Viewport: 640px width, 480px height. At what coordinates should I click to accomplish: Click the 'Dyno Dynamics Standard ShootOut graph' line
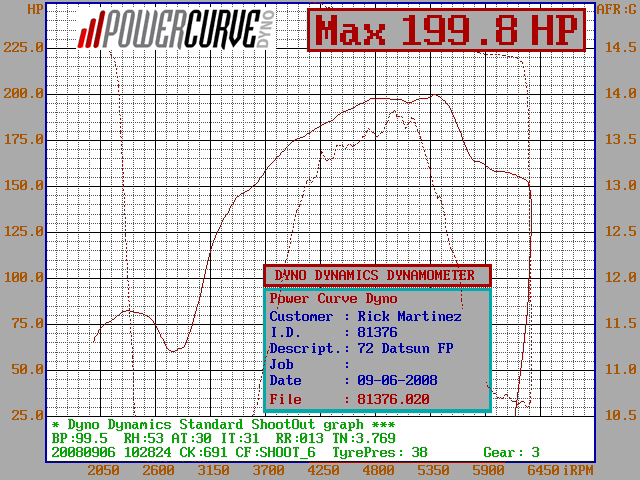(x=223, y=425)
